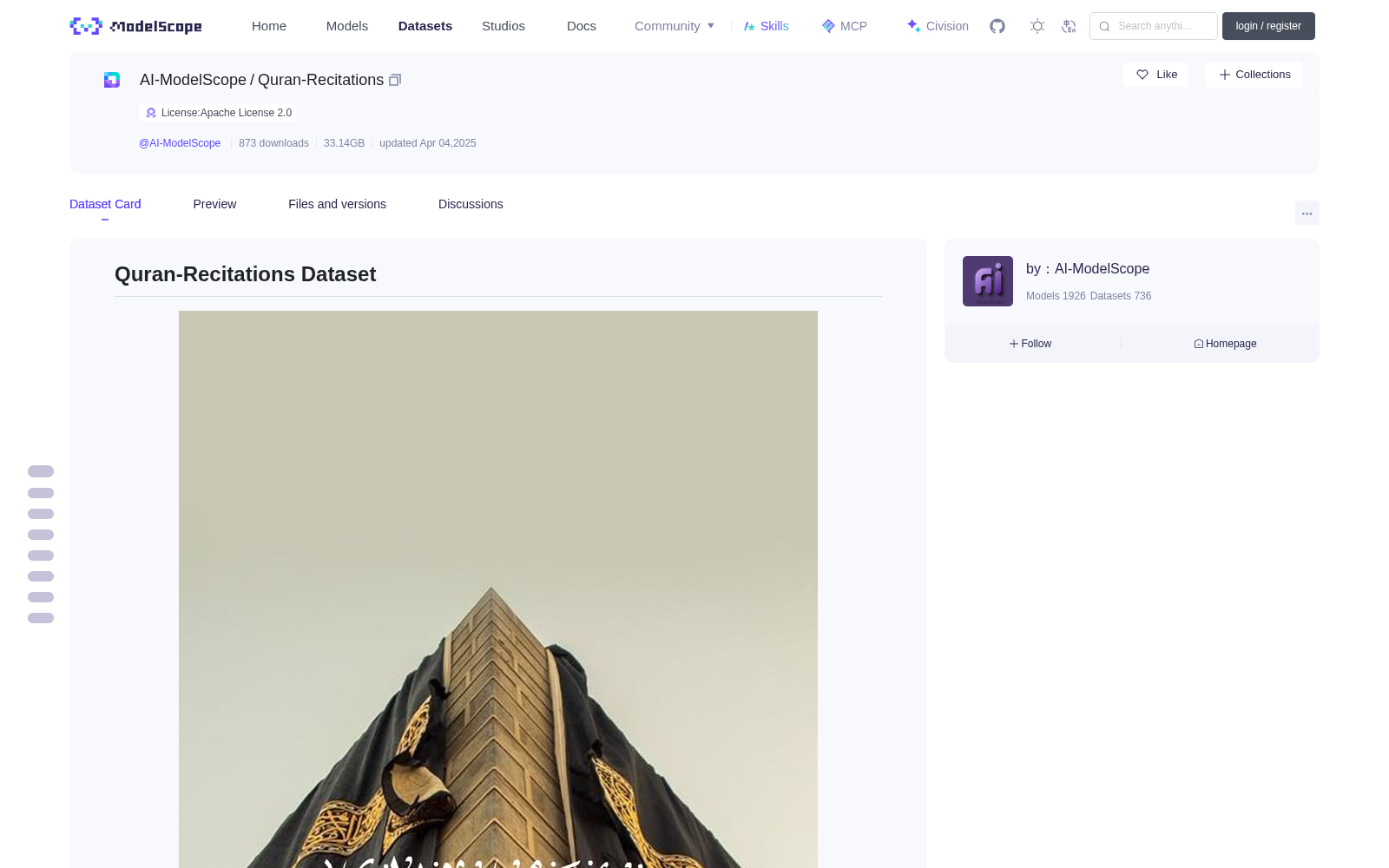Follow the AI-ModelScope organization

[1030, 344]
